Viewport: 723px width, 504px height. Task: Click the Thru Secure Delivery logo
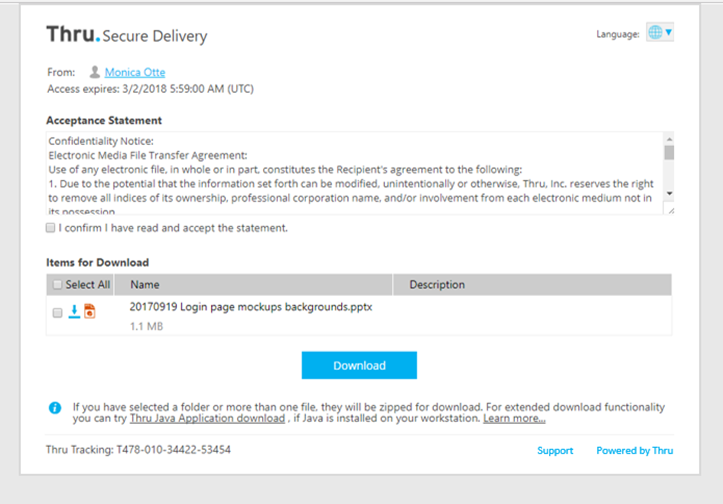tap(127, 35)
